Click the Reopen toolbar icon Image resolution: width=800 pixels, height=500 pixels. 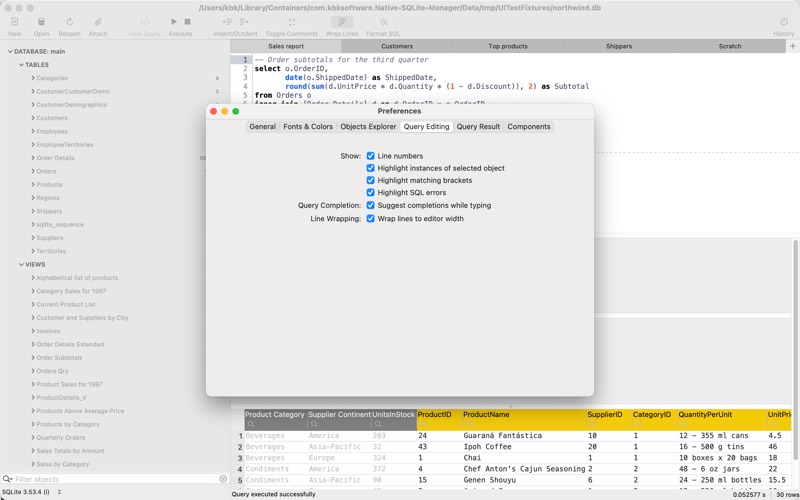[69, 22]
